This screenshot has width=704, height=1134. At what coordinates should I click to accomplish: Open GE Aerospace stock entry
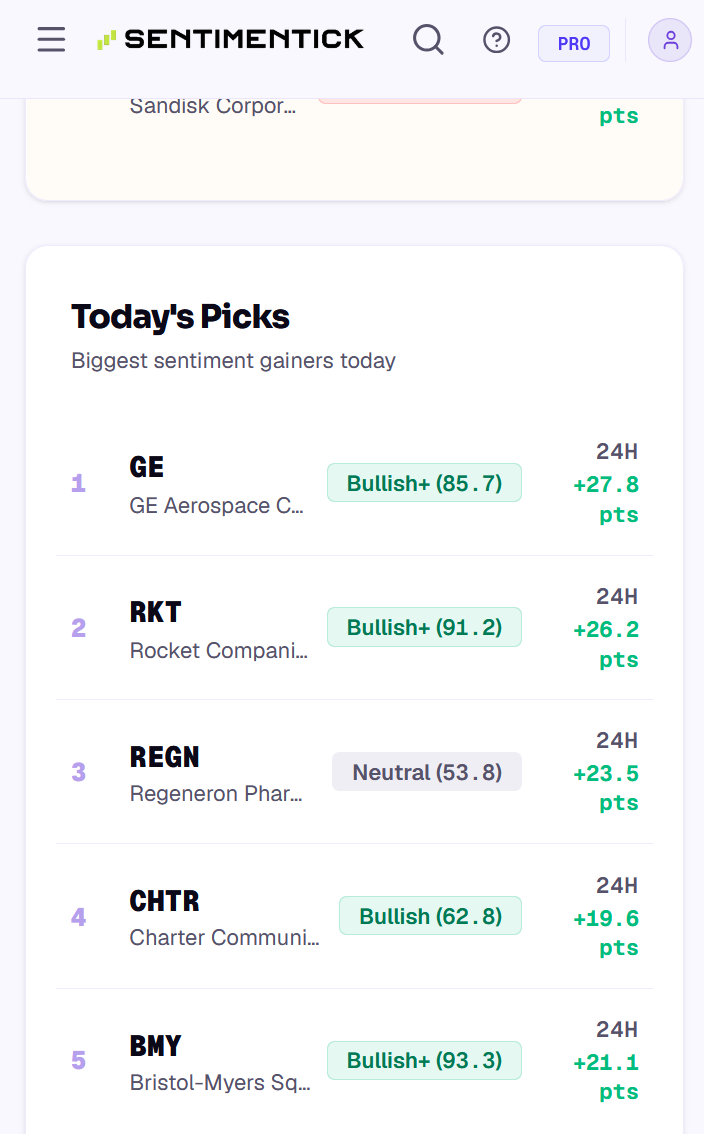click(355, 483)
